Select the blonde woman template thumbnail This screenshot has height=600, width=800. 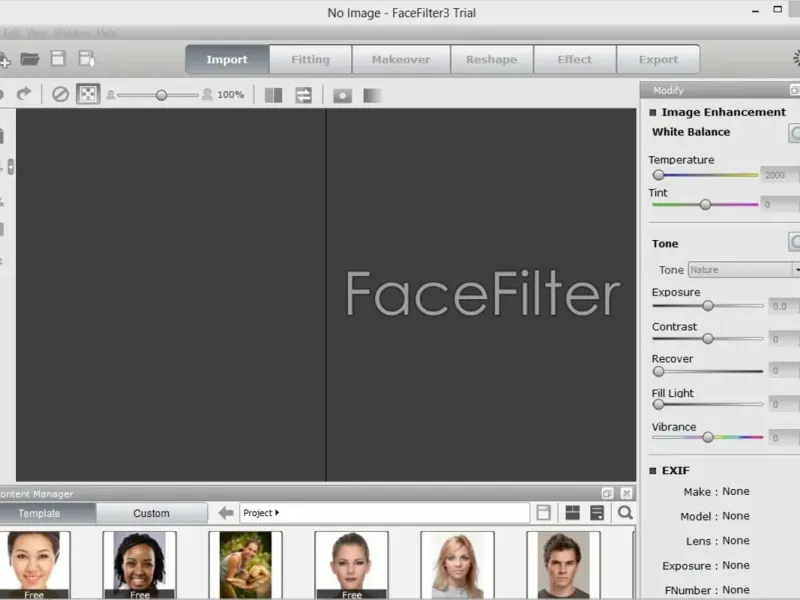458,565
